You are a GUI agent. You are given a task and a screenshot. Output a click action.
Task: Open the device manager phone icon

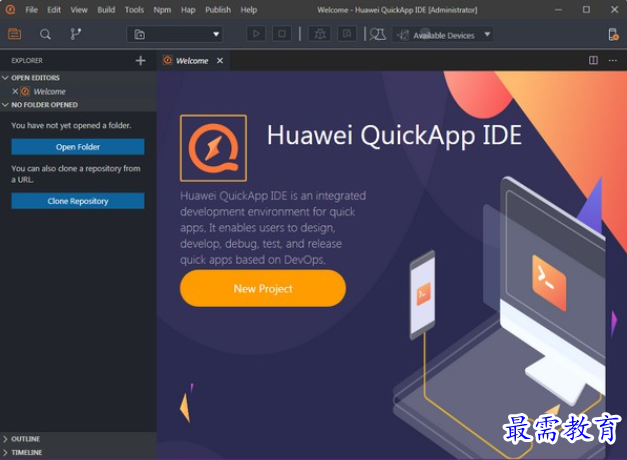pyautogui.click(x=613, y=34)
